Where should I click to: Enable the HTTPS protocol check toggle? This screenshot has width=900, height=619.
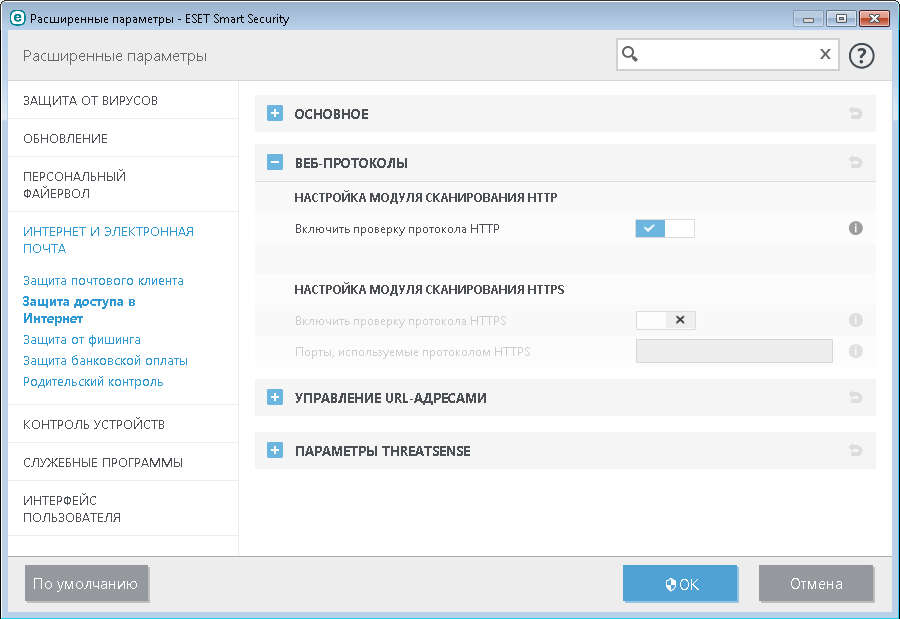(665, 320)
